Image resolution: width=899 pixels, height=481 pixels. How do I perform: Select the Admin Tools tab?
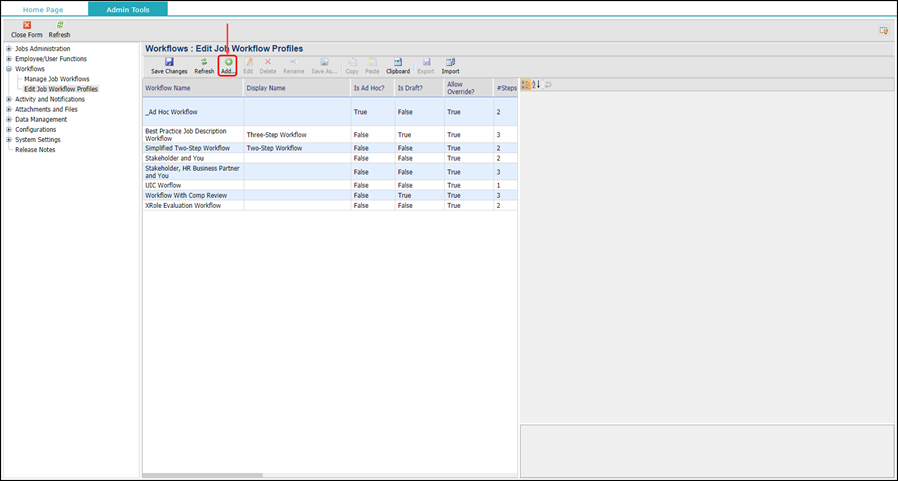128,9
